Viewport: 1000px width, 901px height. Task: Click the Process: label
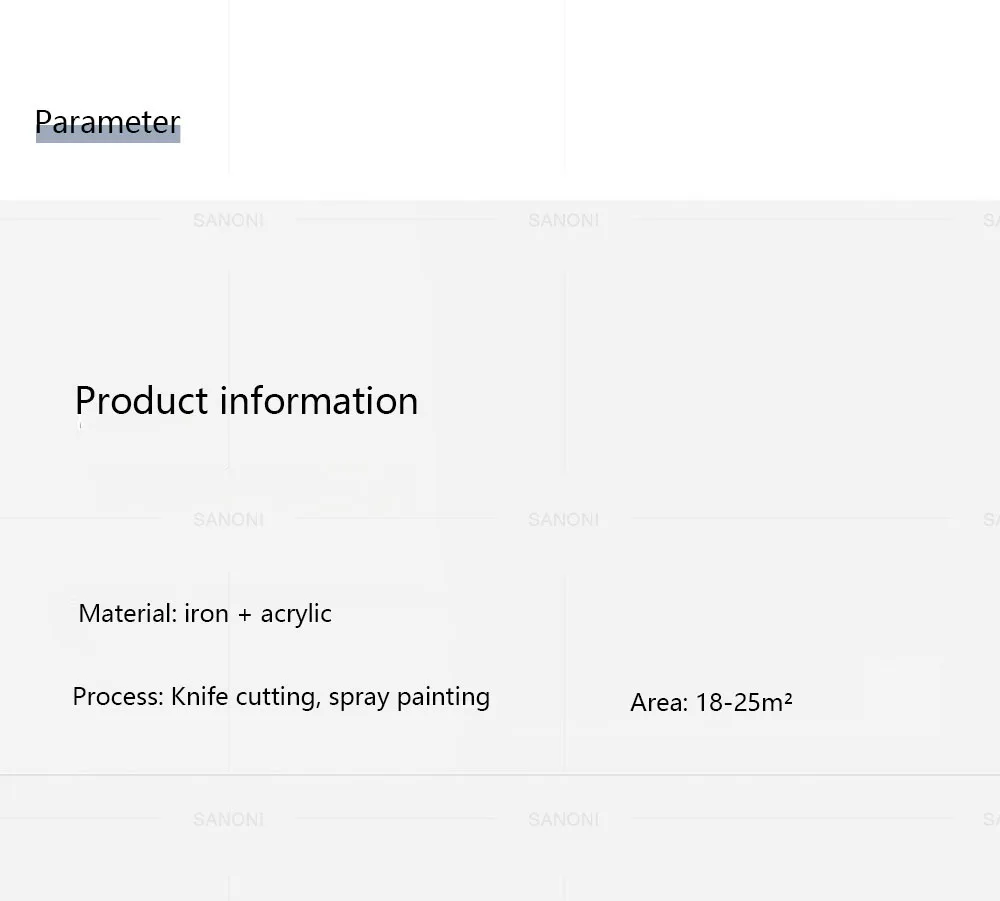click(x=119, y=696)
